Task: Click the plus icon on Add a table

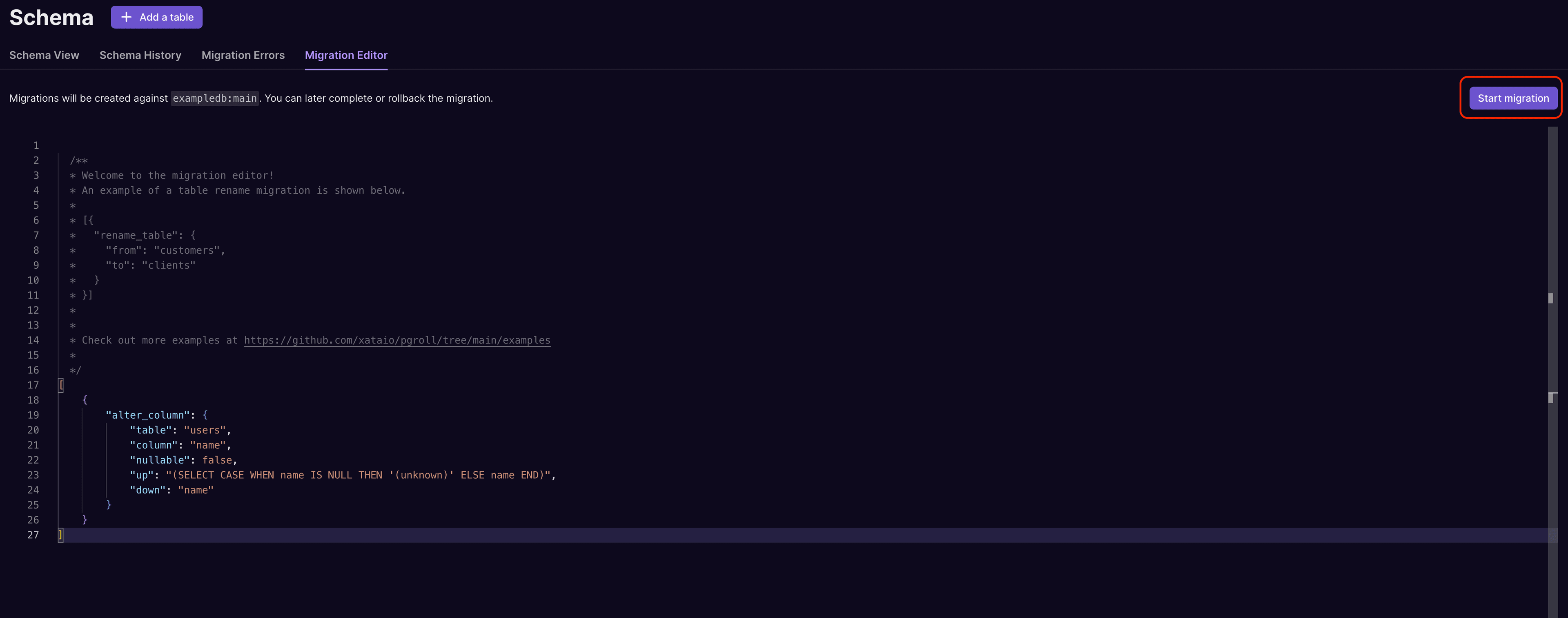Action: coord(126,17)
